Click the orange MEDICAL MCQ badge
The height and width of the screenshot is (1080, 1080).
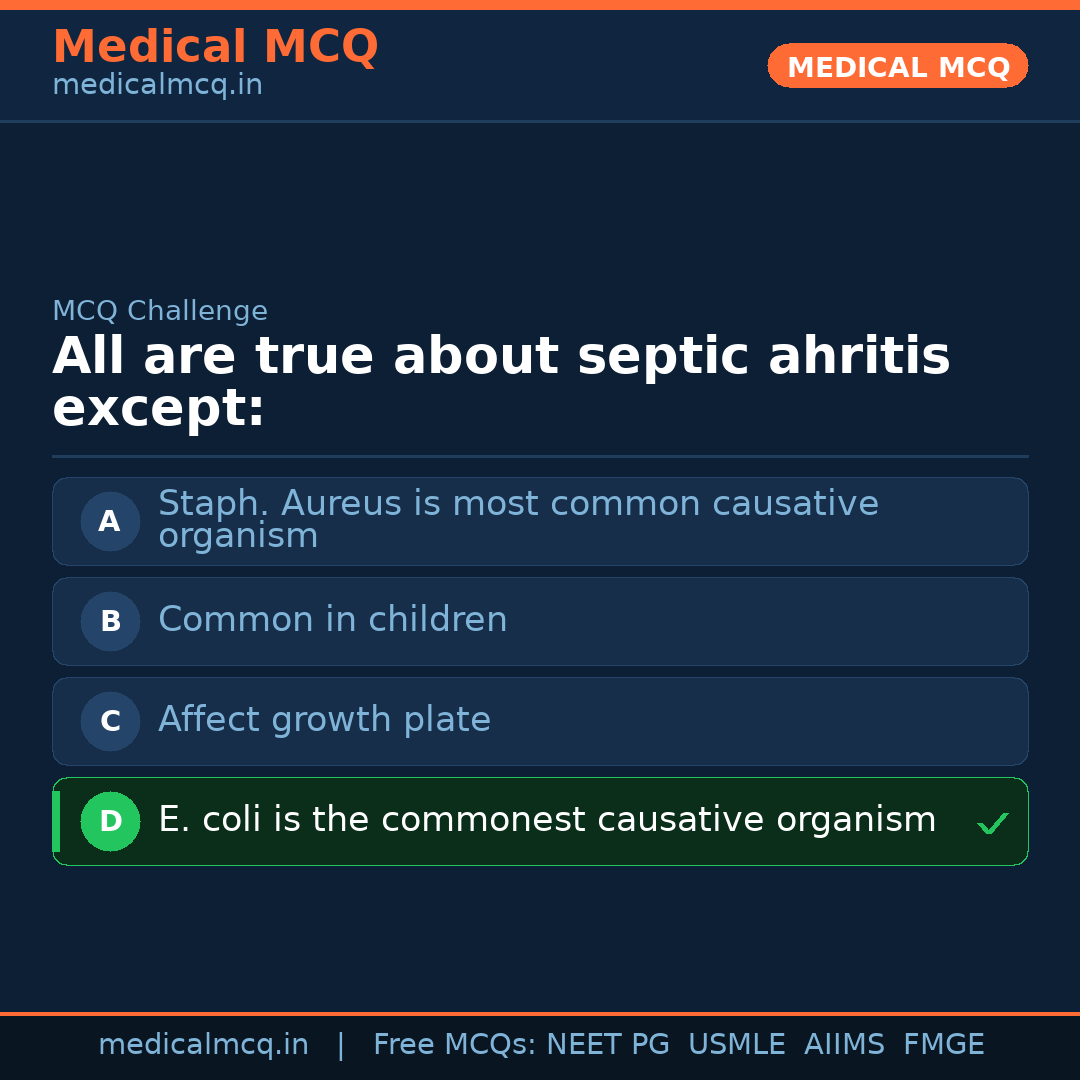click(x=897, y=66)
